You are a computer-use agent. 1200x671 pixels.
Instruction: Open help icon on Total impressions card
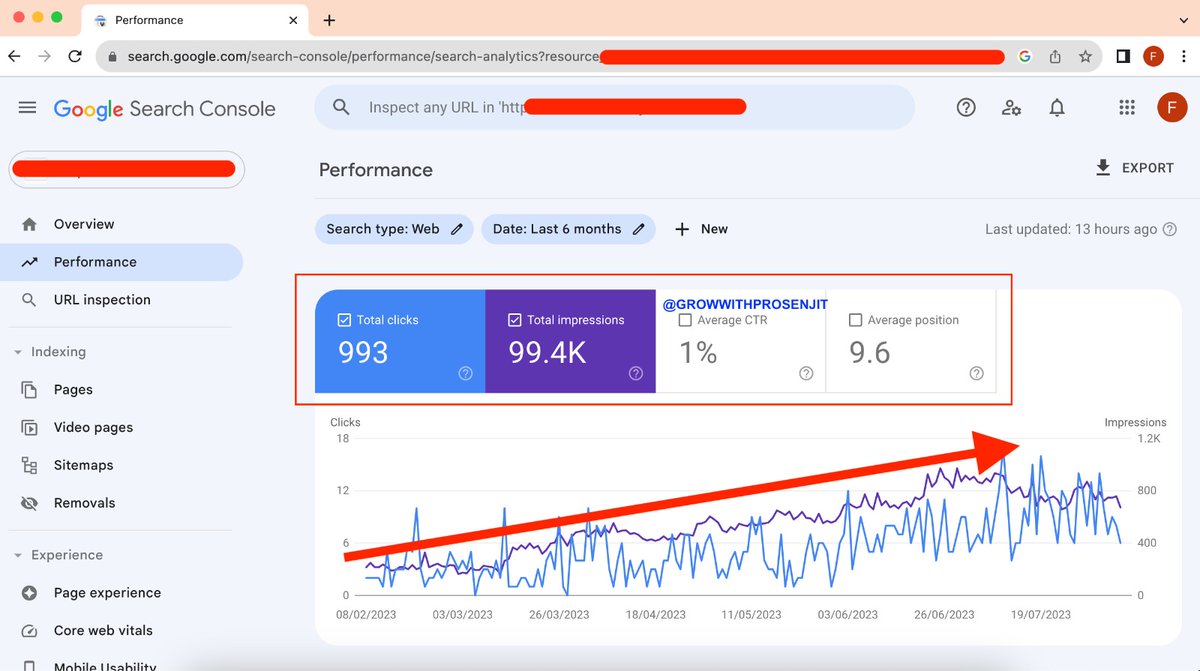pyautogui.click(x=636, y=373)
